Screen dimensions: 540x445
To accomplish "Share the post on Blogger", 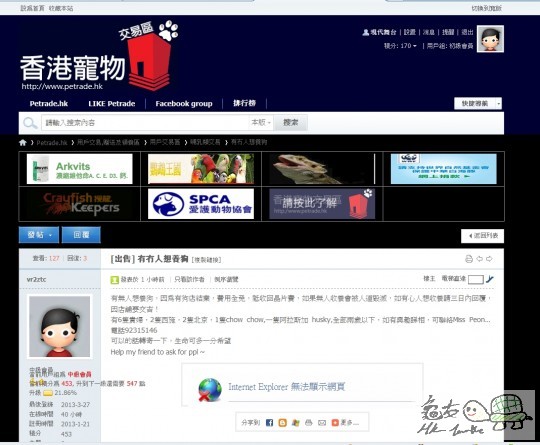I will pos(282,423).
